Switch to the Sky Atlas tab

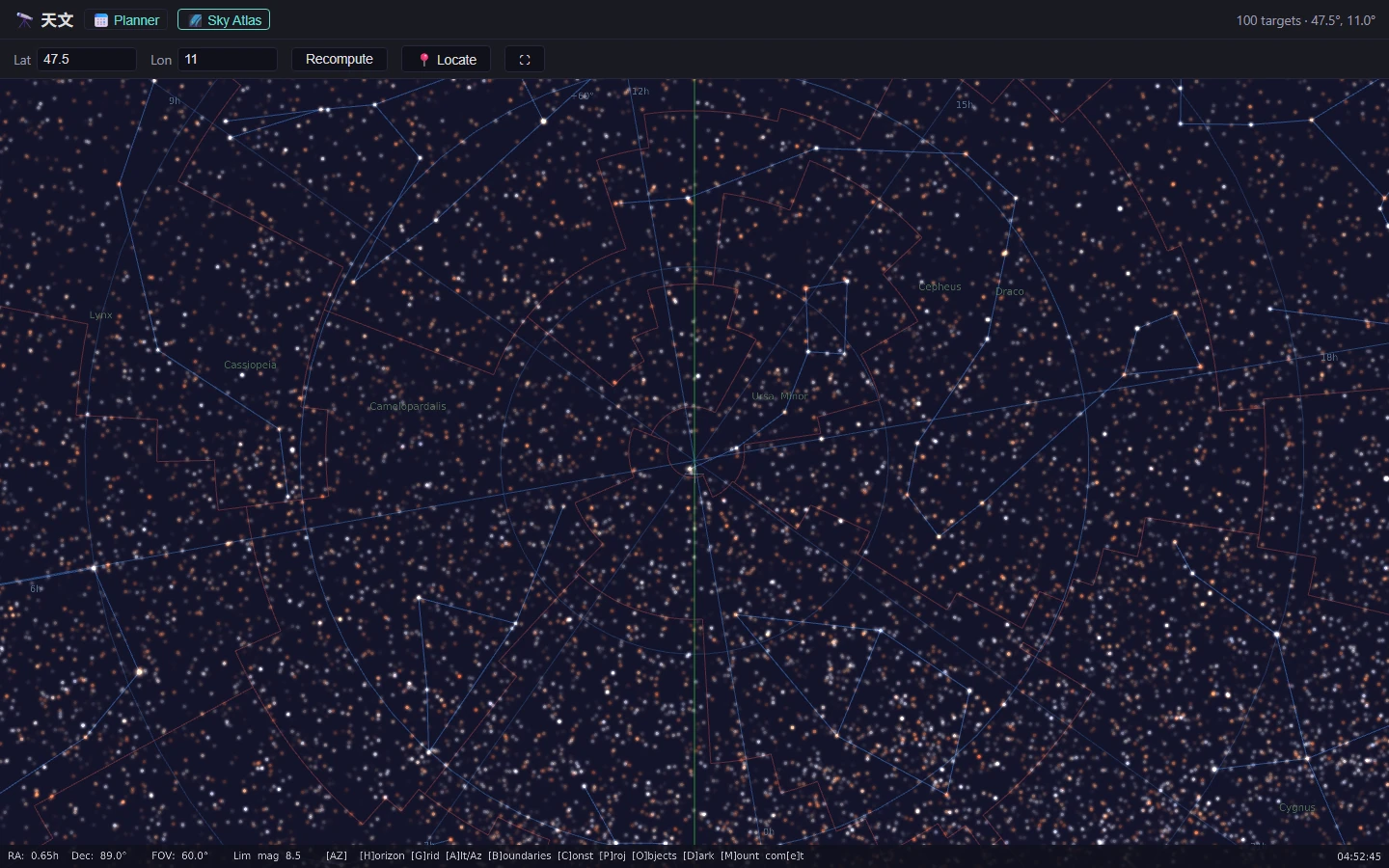coord(224,19)
